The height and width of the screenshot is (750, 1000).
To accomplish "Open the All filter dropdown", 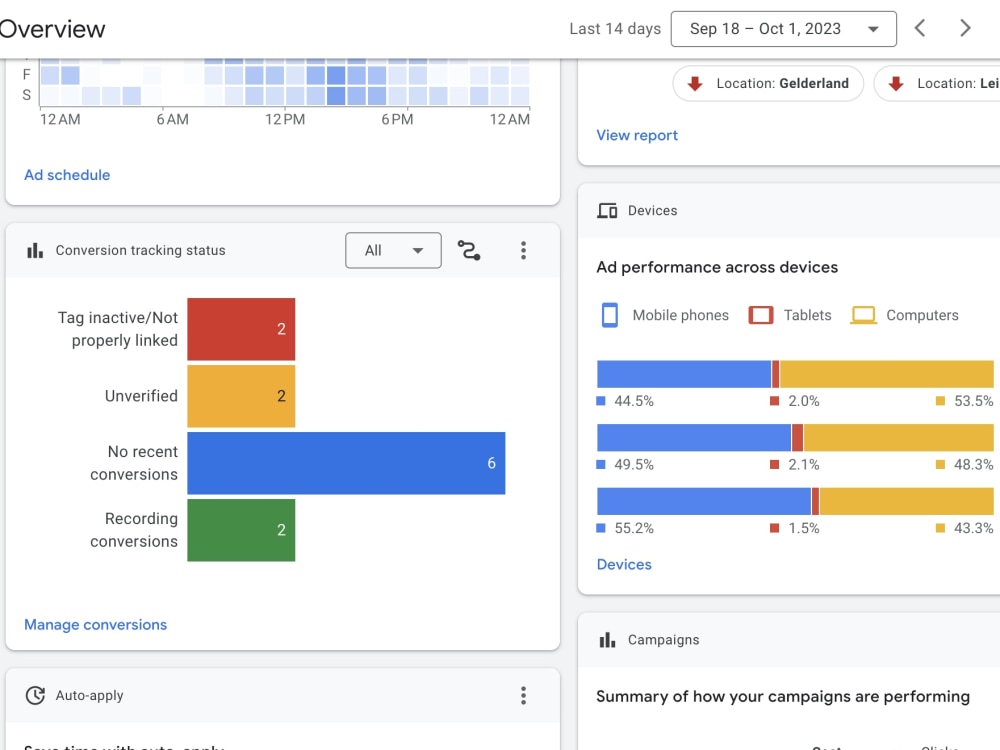I will 393,250.
